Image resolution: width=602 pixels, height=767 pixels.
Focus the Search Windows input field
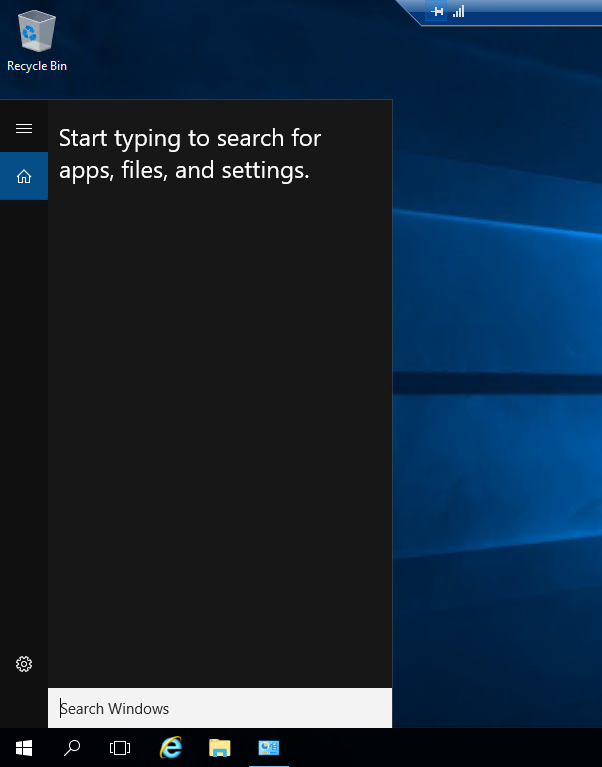220,708
